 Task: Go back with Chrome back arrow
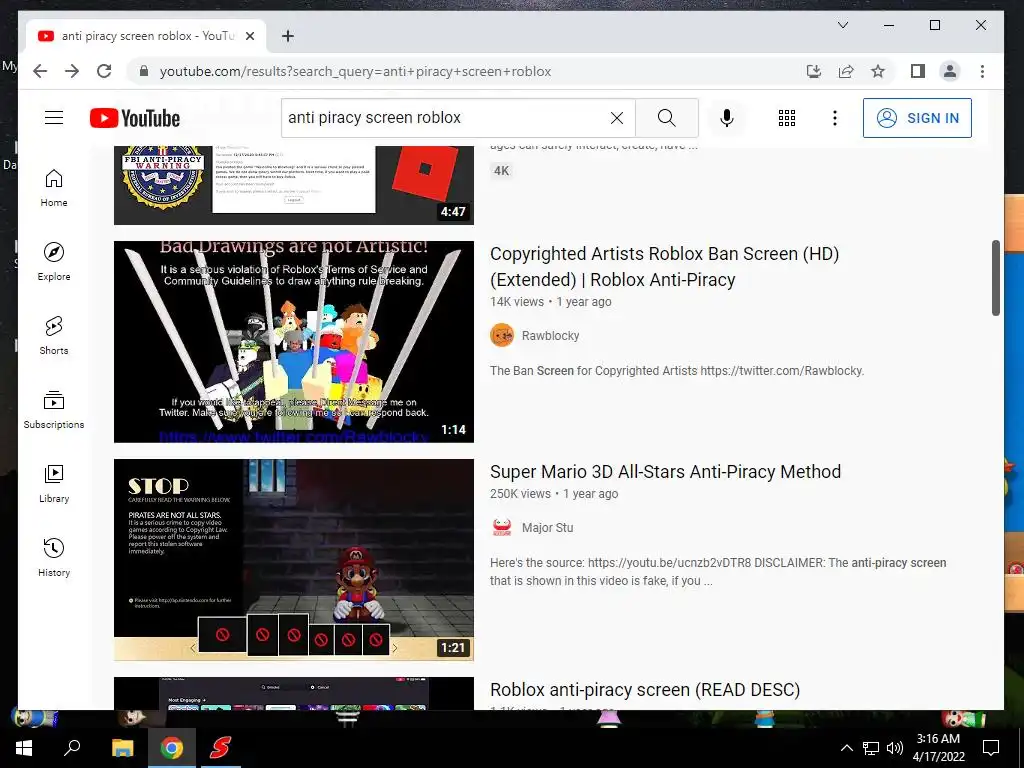[x=40, y=71]
